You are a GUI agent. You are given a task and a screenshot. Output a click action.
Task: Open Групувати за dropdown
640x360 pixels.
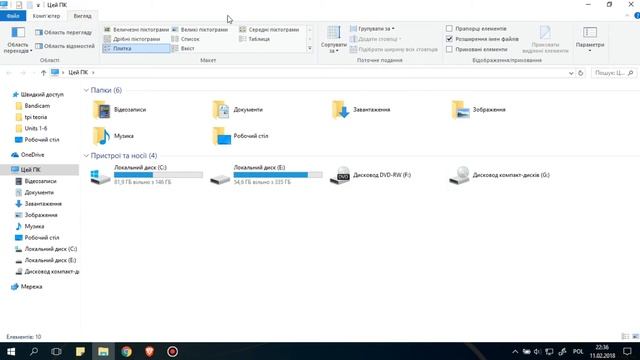click(372, 29)
